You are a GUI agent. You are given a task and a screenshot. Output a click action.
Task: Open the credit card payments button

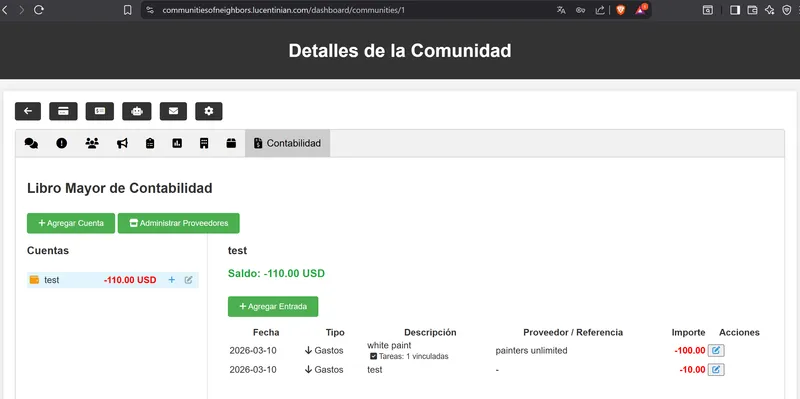click(63, 111)
